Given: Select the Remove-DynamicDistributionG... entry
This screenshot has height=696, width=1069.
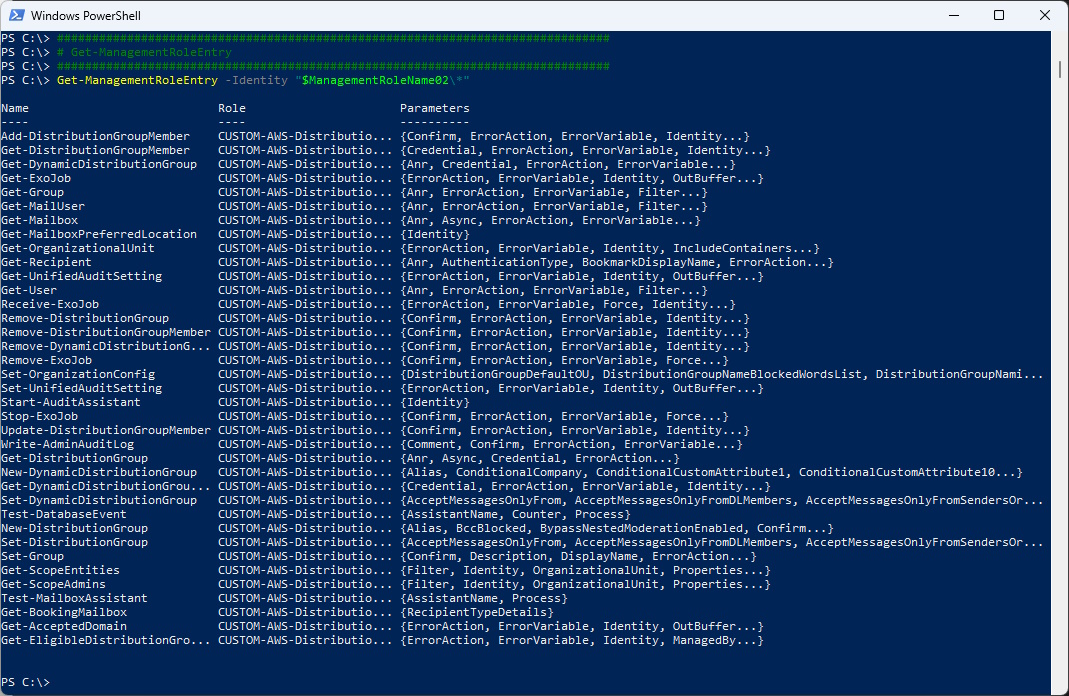Looking at the screenshot, I should click(x=106, y=346).
